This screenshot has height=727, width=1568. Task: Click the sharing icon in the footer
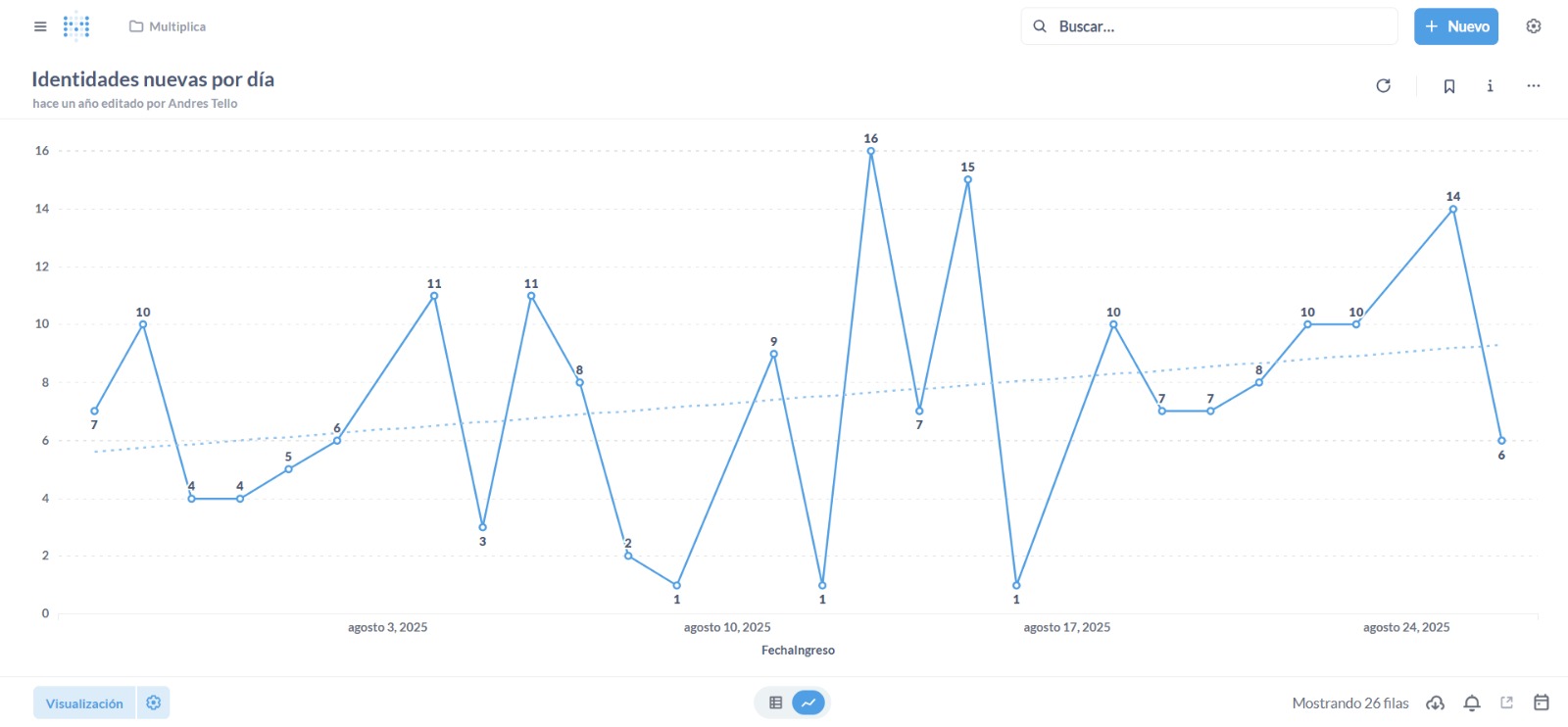[1507, 703]
